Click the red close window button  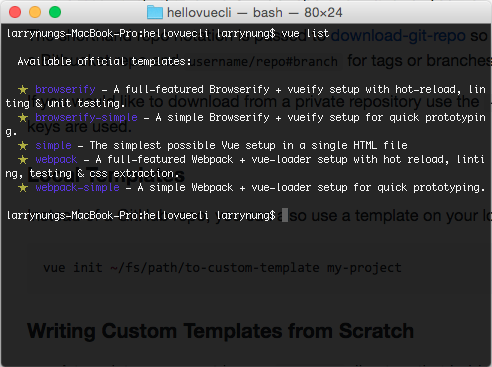[x=15, y=12]
